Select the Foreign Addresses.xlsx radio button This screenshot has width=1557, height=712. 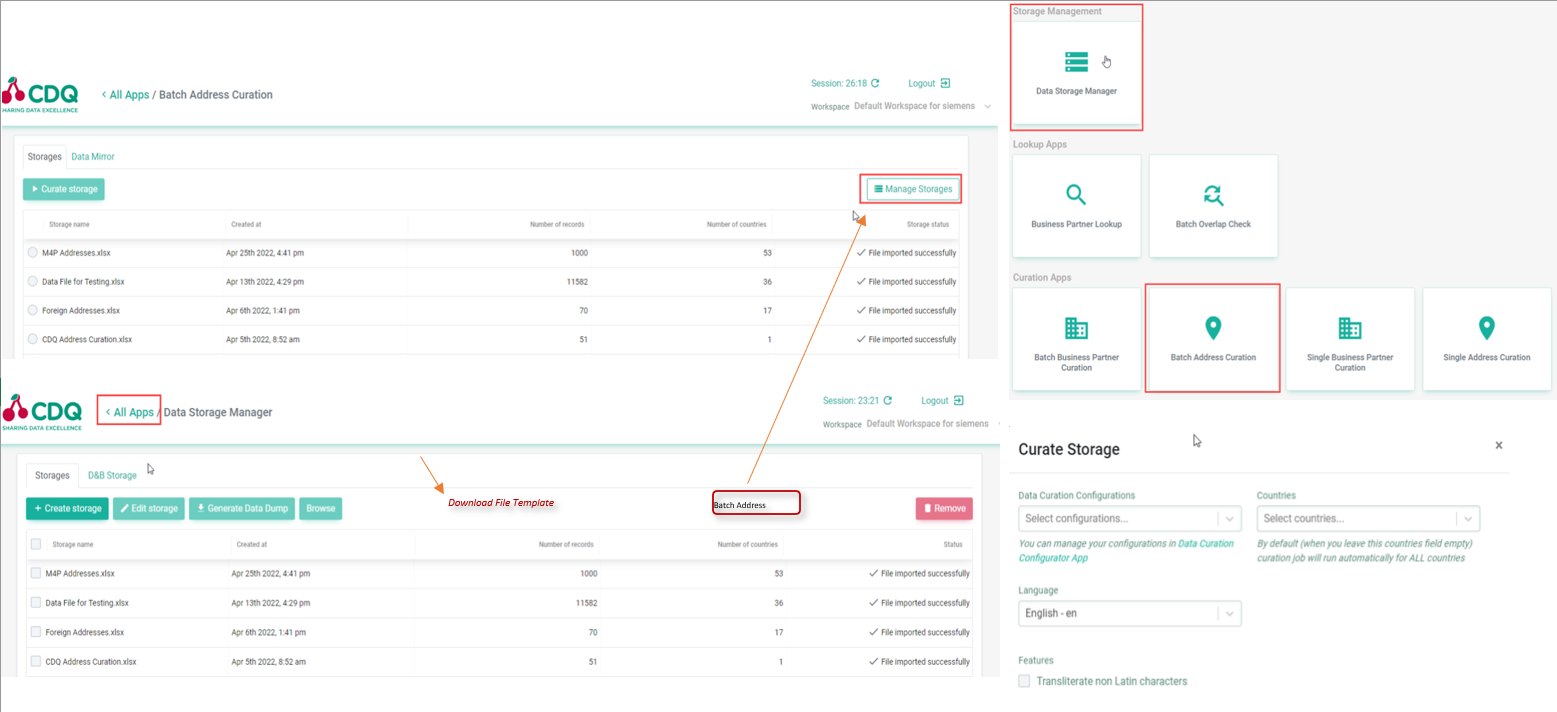tap(33, 310)
